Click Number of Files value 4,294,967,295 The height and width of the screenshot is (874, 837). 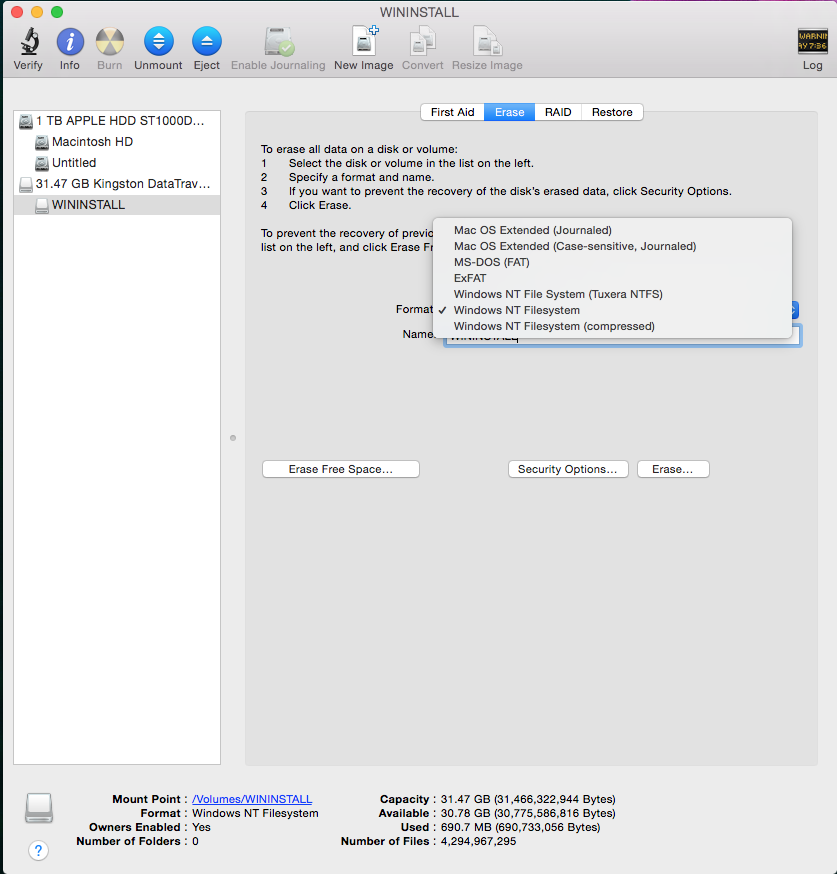click(478, 841)
